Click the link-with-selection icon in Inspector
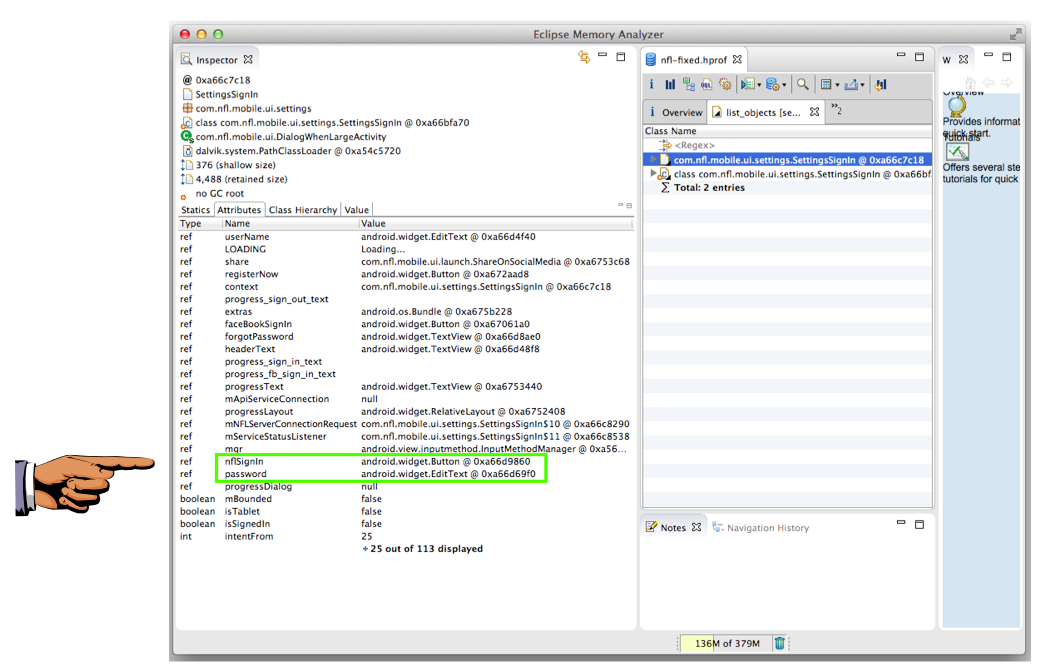 click(584, 59)
